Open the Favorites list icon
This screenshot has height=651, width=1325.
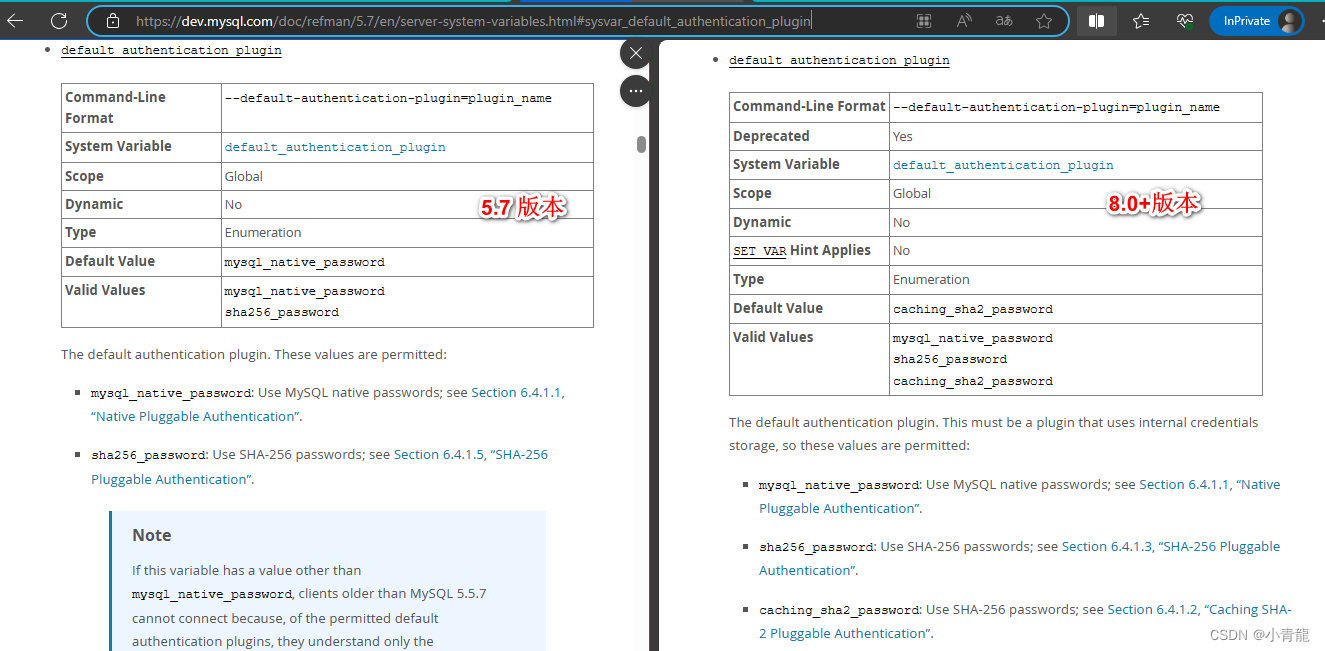click(1141, 20)
